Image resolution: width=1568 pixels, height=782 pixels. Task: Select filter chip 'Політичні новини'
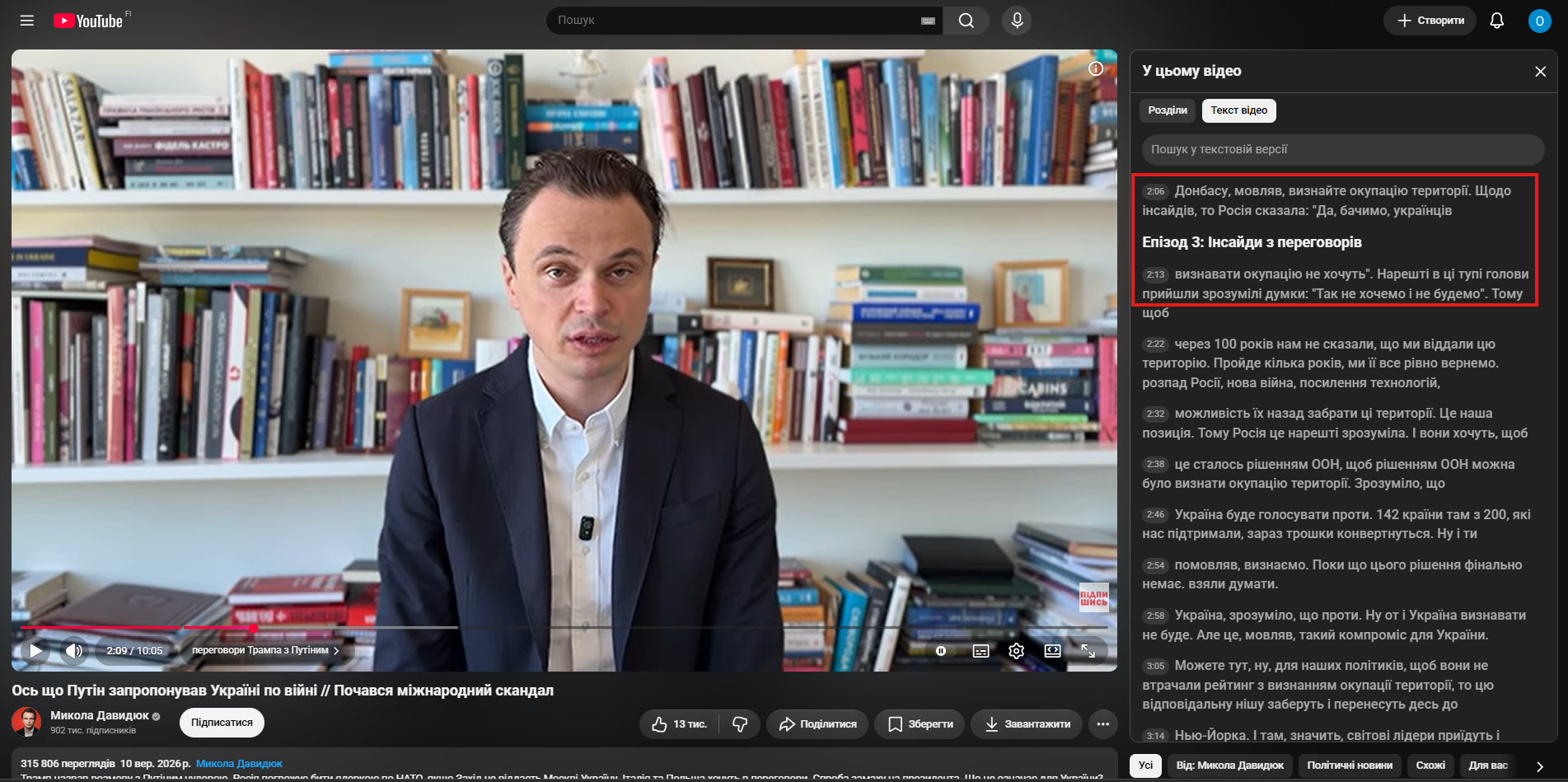pos(1349,766)
